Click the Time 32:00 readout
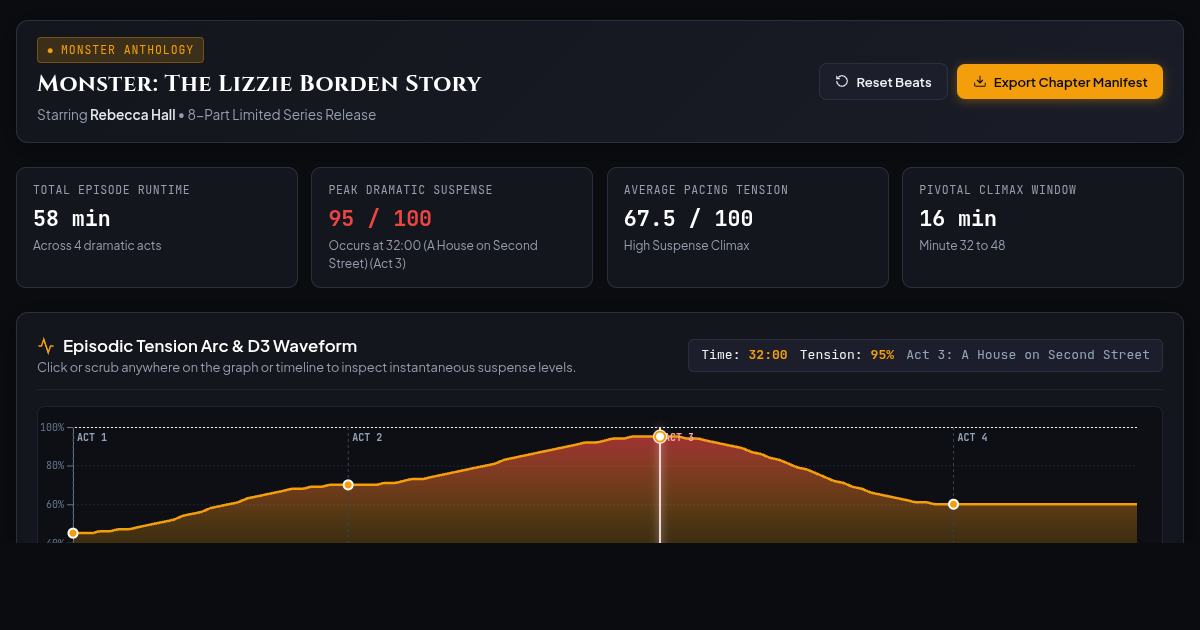 (744, 355)
